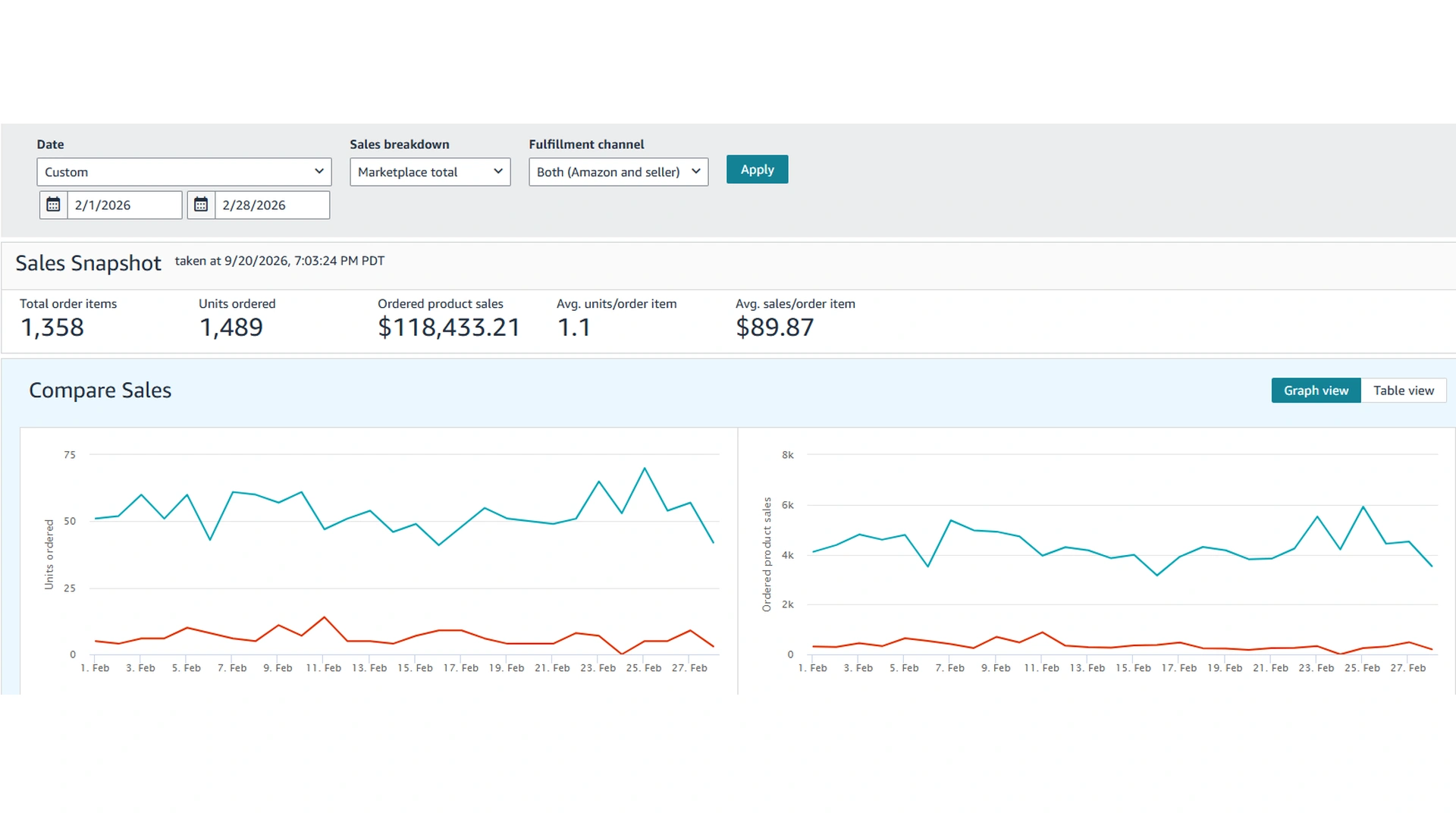
Task: Select the Total order items value 1,358
Action: [x=52, y=328]
